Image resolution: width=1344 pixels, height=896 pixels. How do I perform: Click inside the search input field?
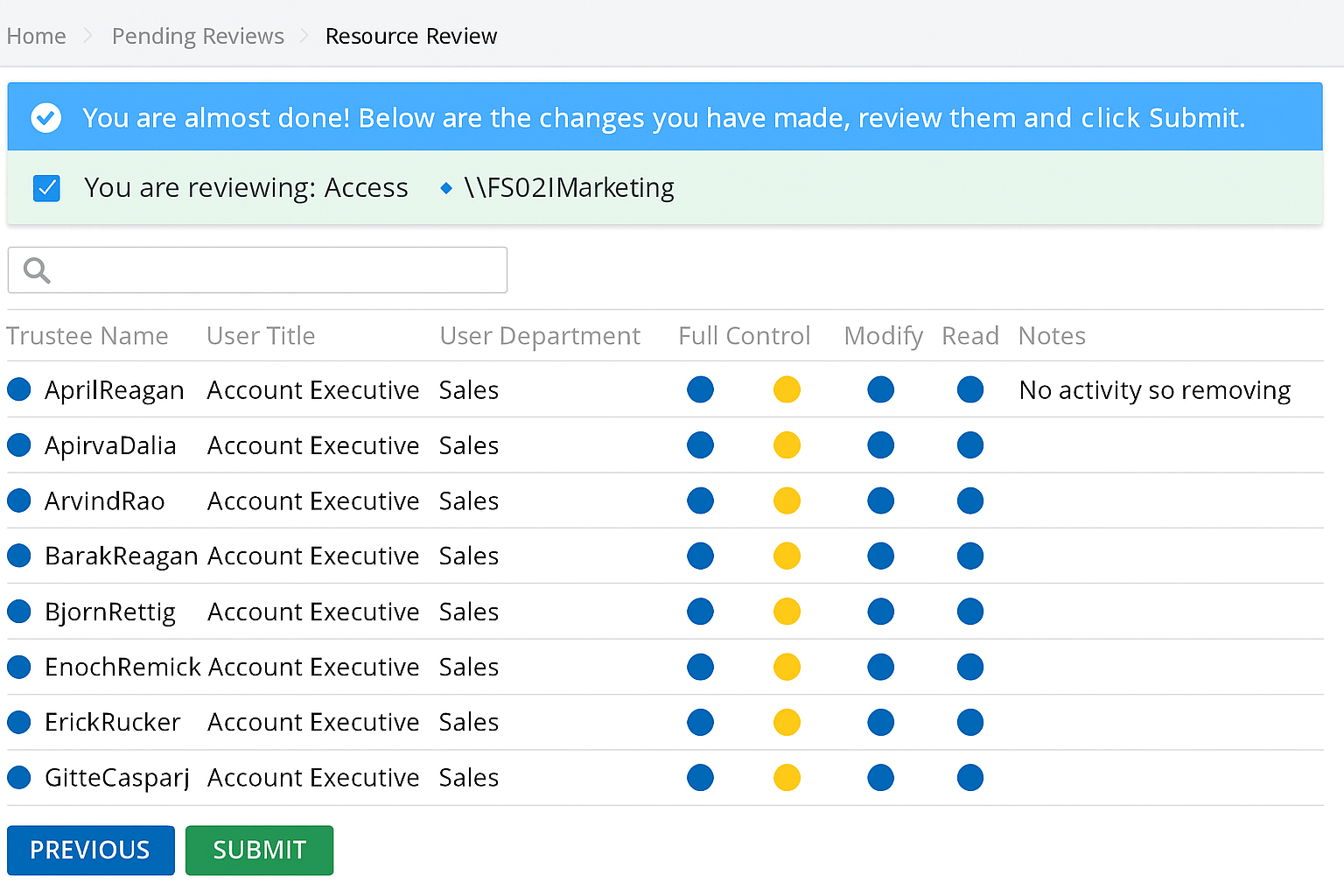click(262, 269)
